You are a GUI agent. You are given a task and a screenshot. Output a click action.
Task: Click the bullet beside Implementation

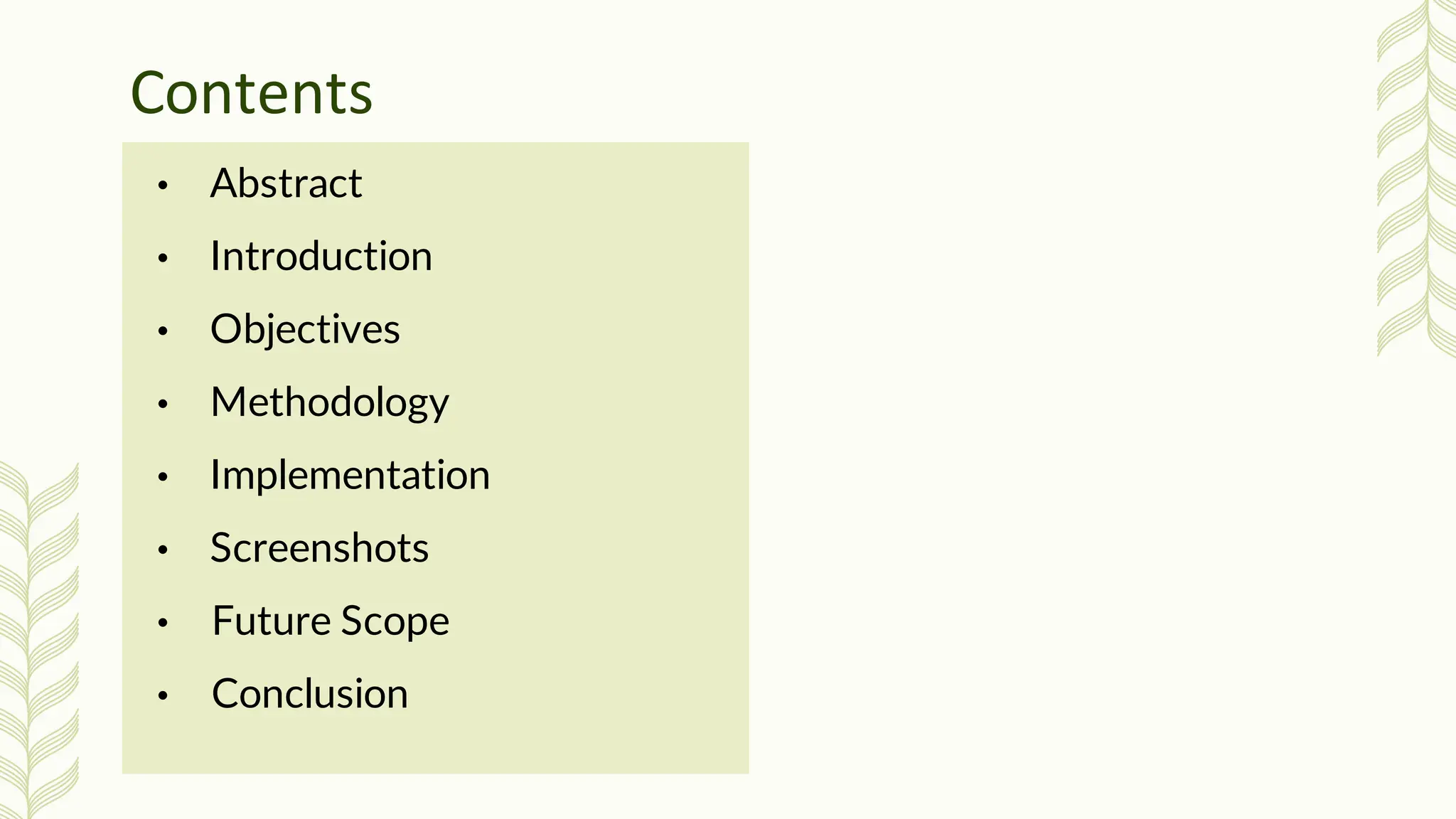coord(163,477)
